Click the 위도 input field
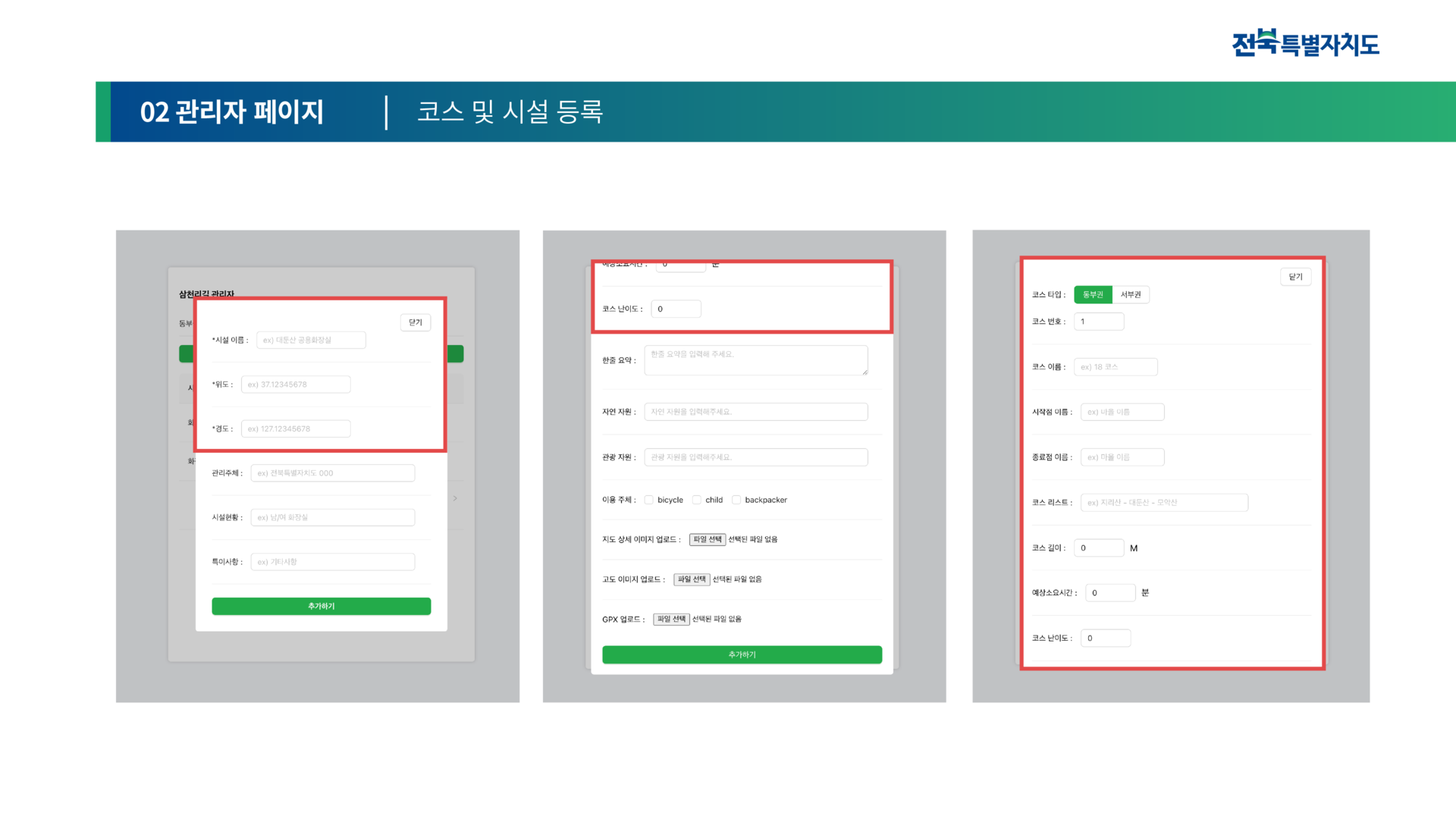 point(296,384)
